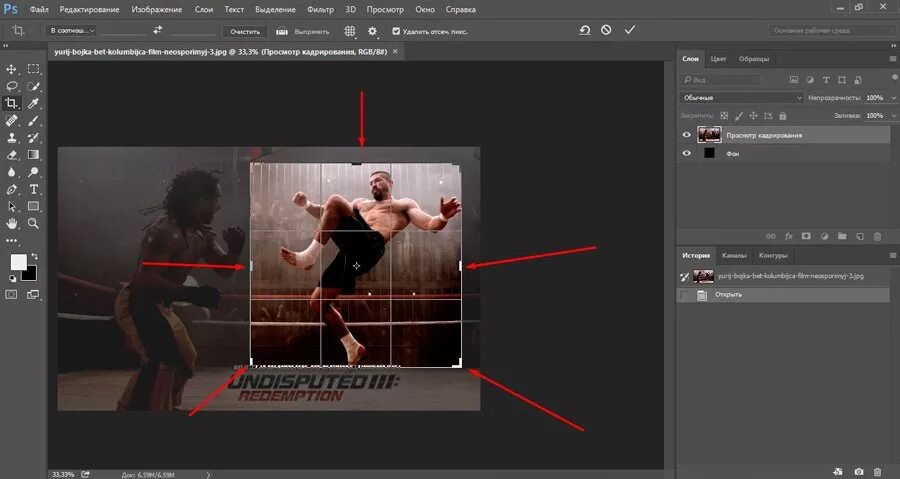900x479 pixels.
Task: Set the foreground color swatch
Action: (x=18, y=262)
